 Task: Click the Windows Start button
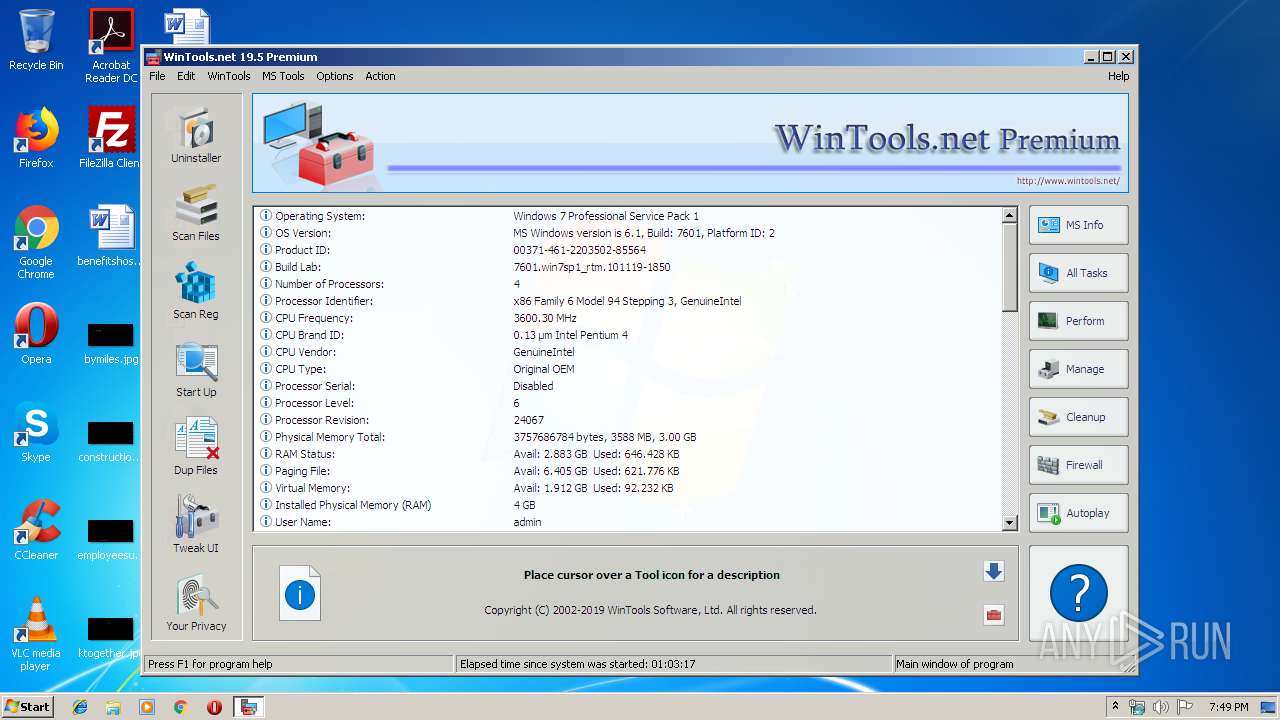28,706
